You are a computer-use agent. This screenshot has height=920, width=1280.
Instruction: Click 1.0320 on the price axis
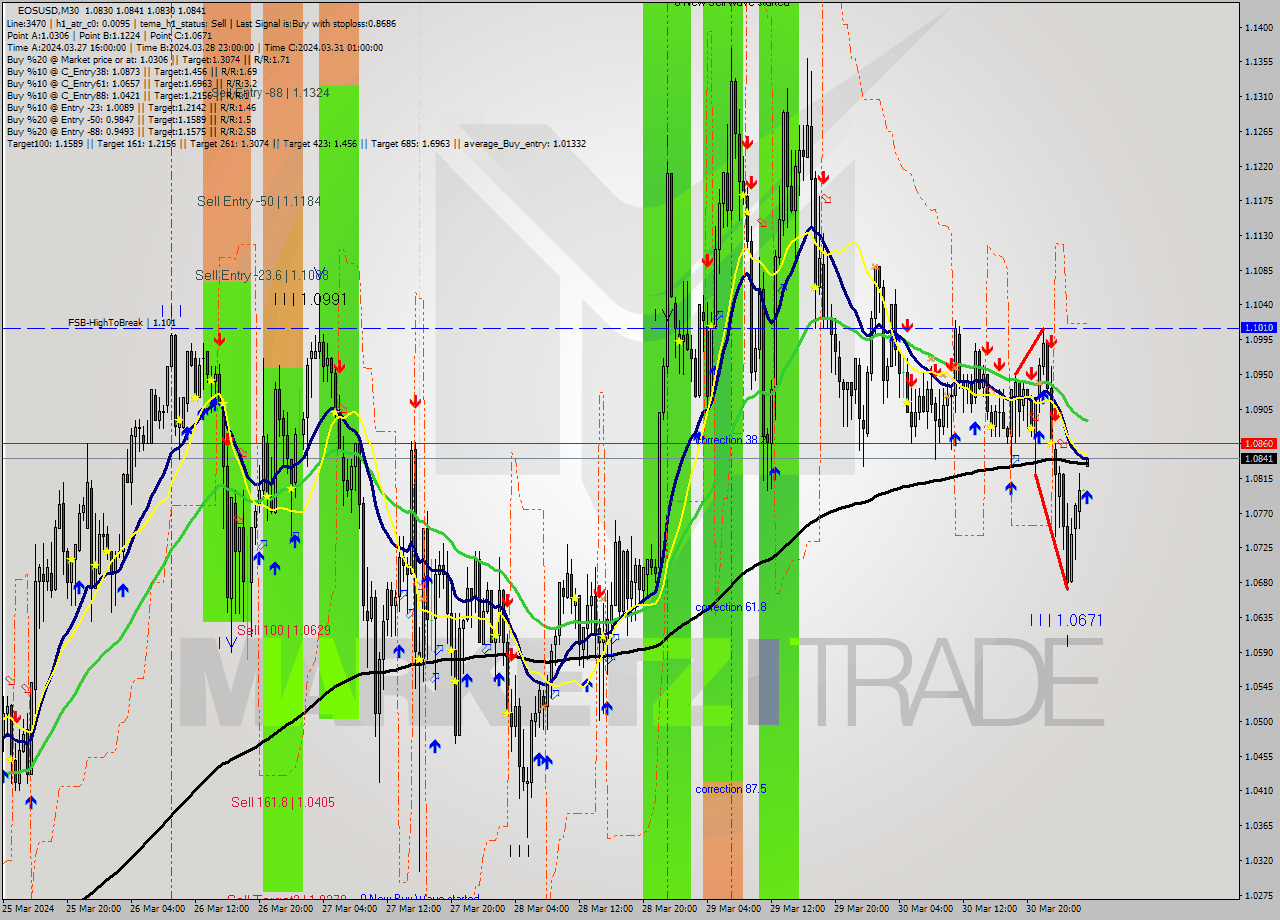coord(1258,860)
